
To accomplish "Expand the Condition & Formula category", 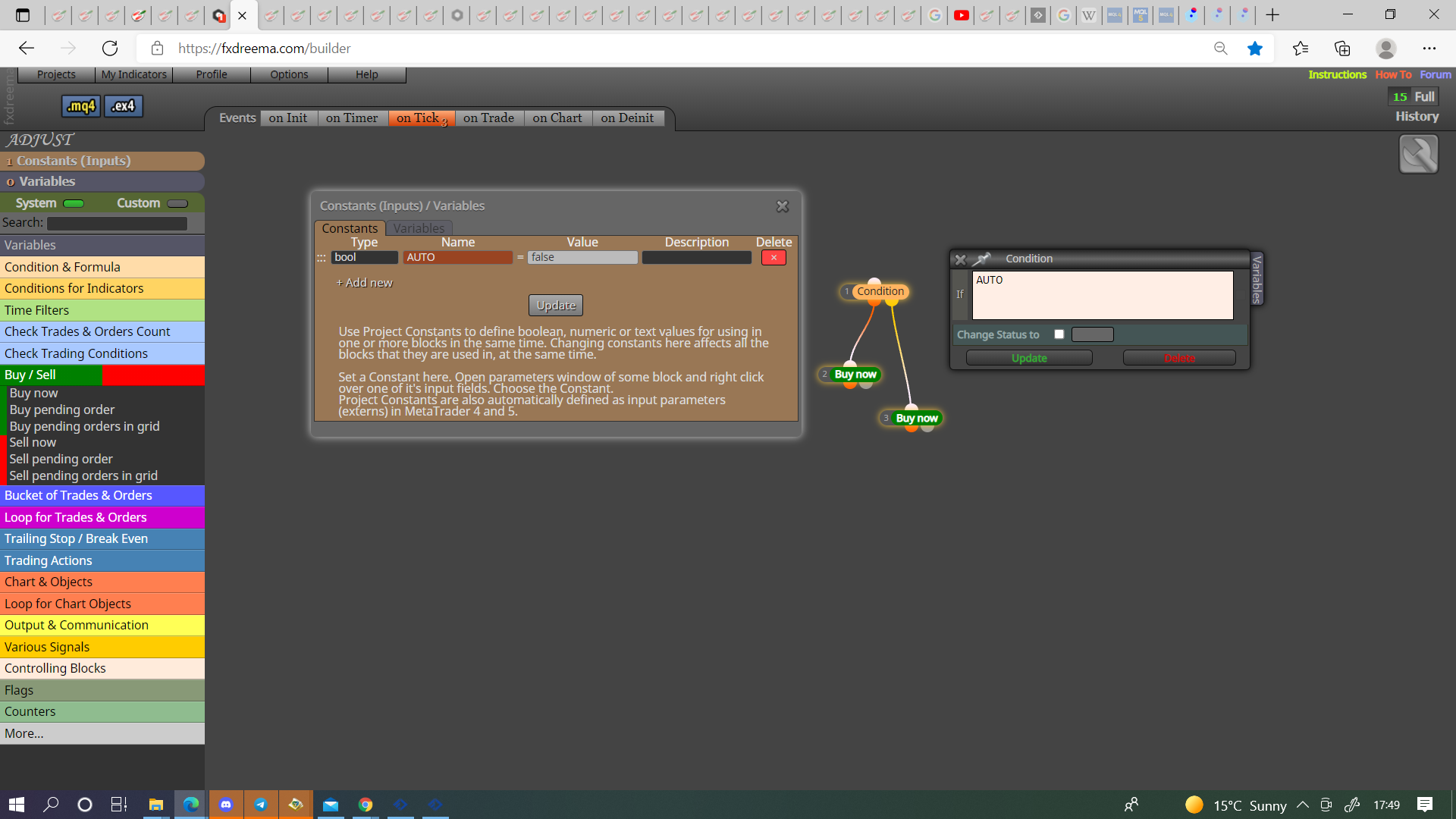I will 102,267.
